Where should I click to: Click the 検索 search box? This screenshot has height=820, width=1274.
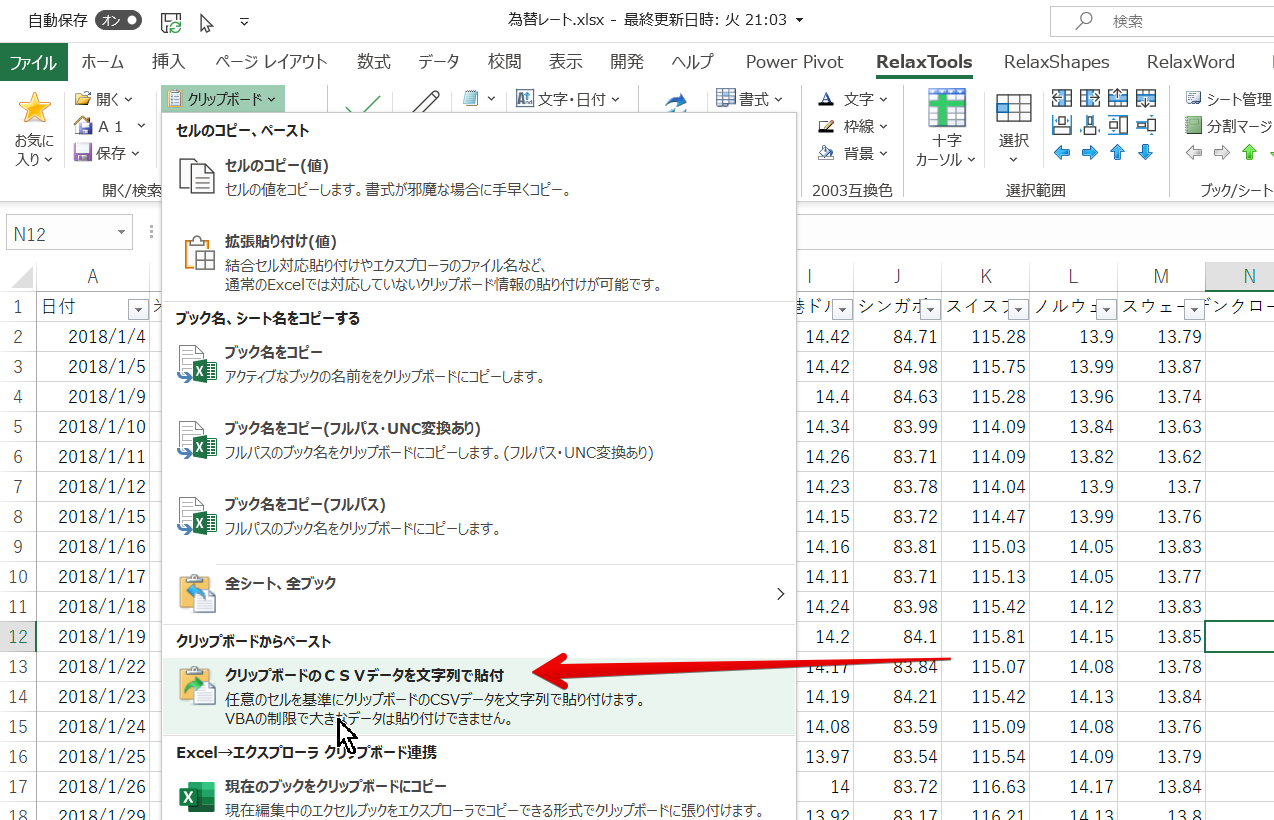1160,21
